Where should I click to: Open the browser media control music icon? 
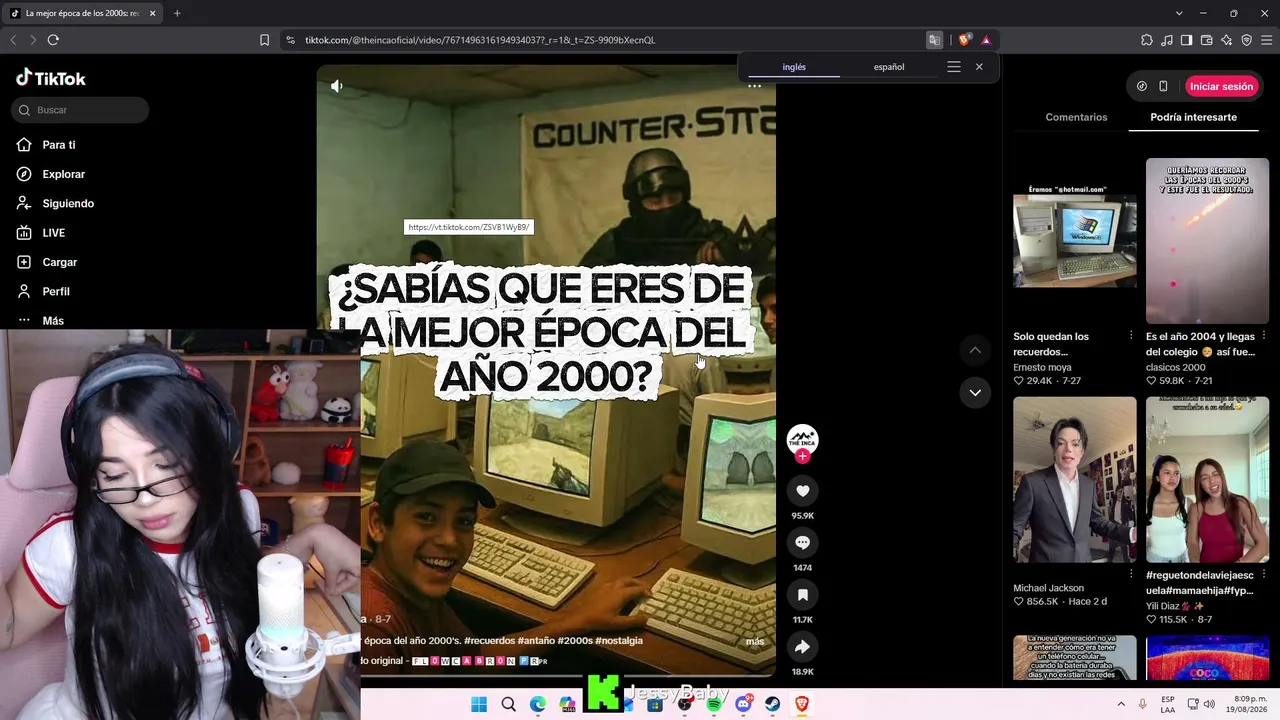tap(1167, 40)
